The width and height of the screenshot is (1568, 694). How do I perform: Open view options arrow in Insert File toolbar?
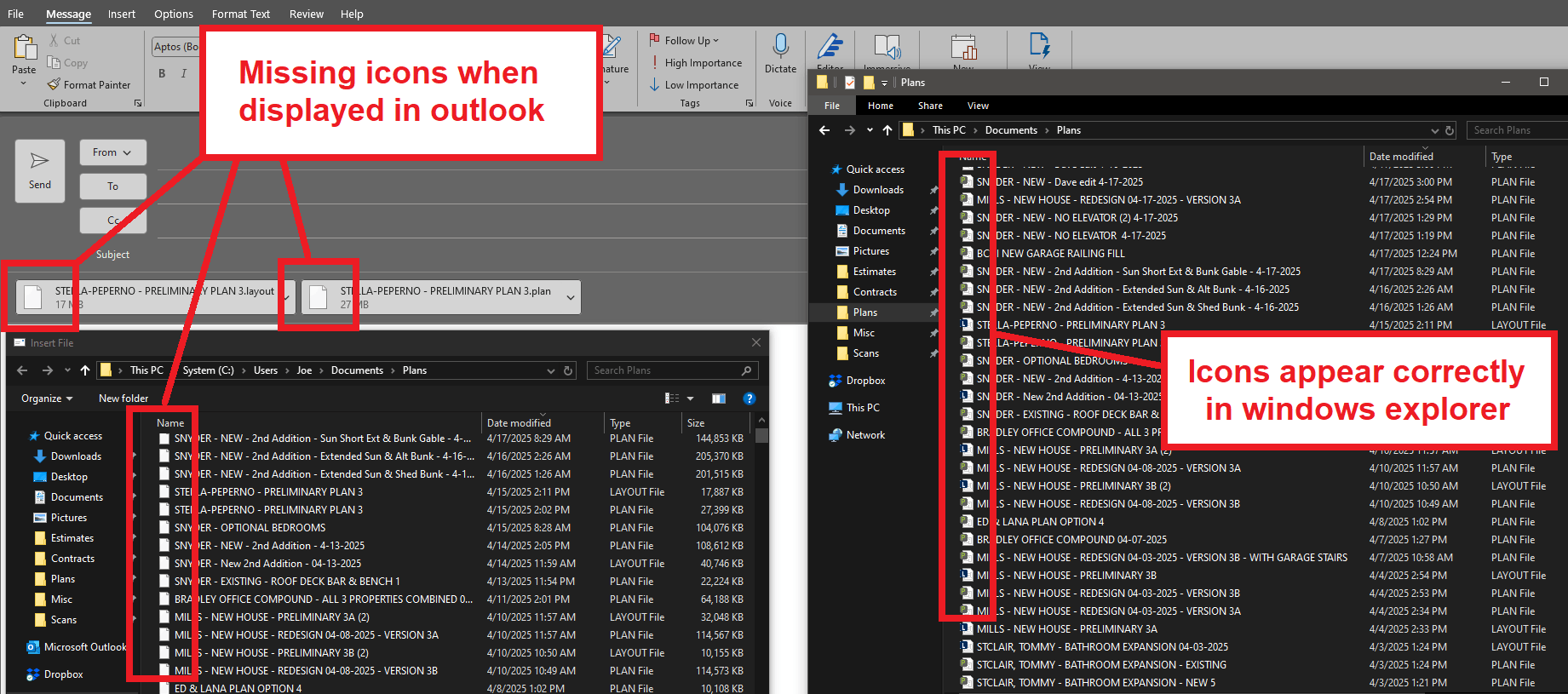[x=690, y=399]
